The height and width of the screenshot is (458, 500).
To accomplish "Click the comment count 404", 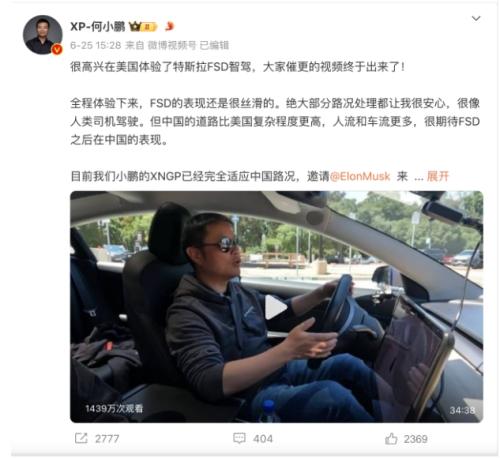I will 263,439.
